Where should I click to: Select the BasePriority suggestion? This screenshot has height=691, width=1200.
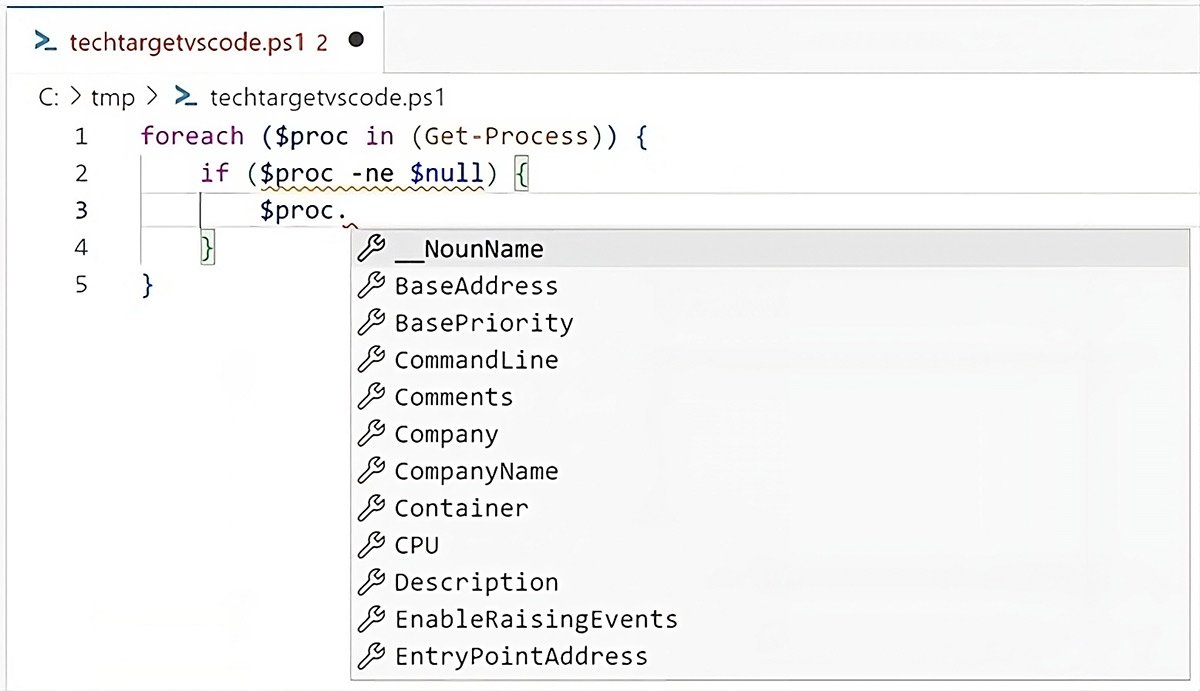click(x=483, y=323)
